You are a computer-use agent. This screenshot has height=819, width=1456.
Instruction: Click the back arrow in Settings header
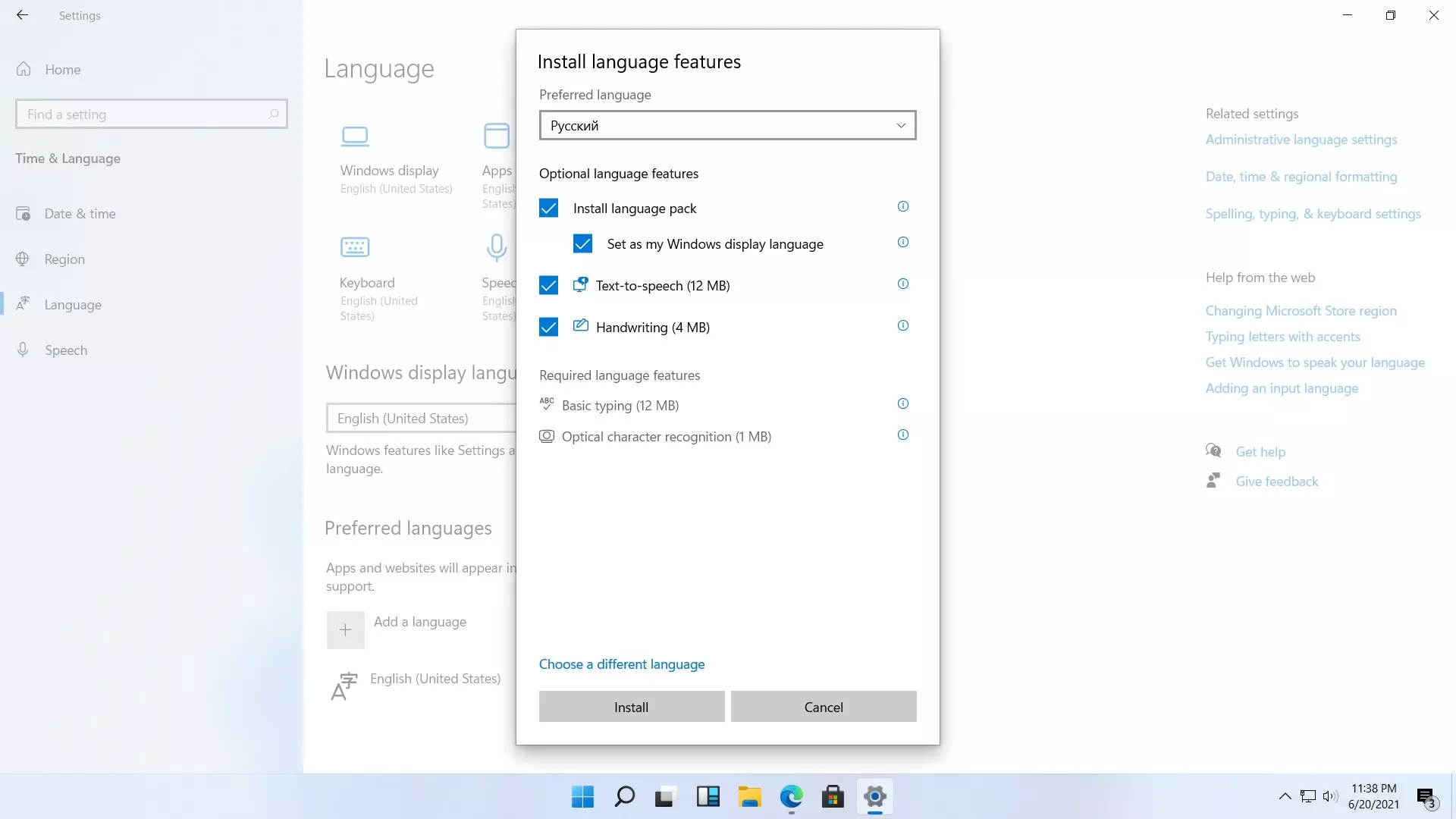(22, 15)
